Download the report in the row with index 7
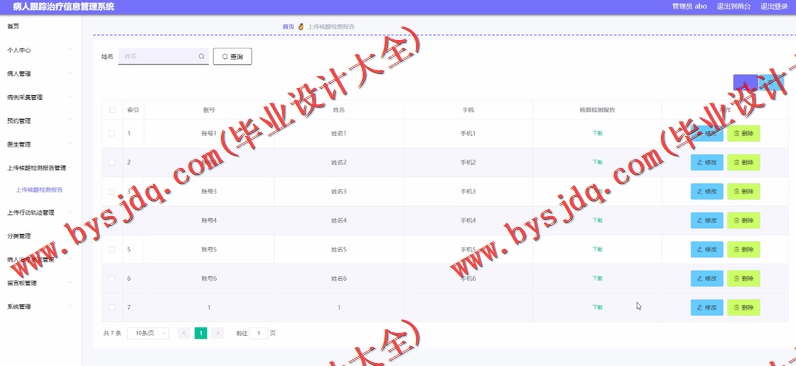 (597, 307)
